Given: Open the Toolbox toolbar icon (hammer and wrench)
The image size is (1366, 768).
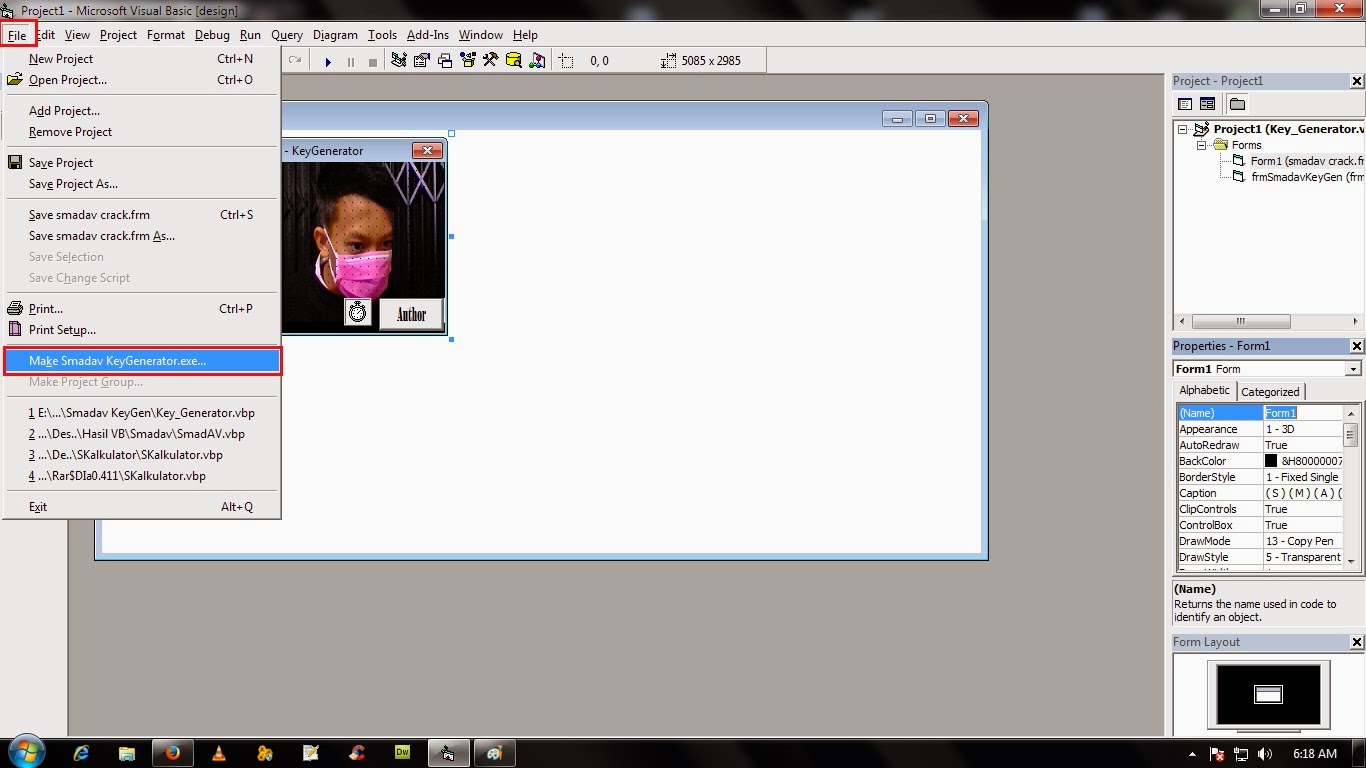Looking at the screenshot, I should tap(490, 60).
